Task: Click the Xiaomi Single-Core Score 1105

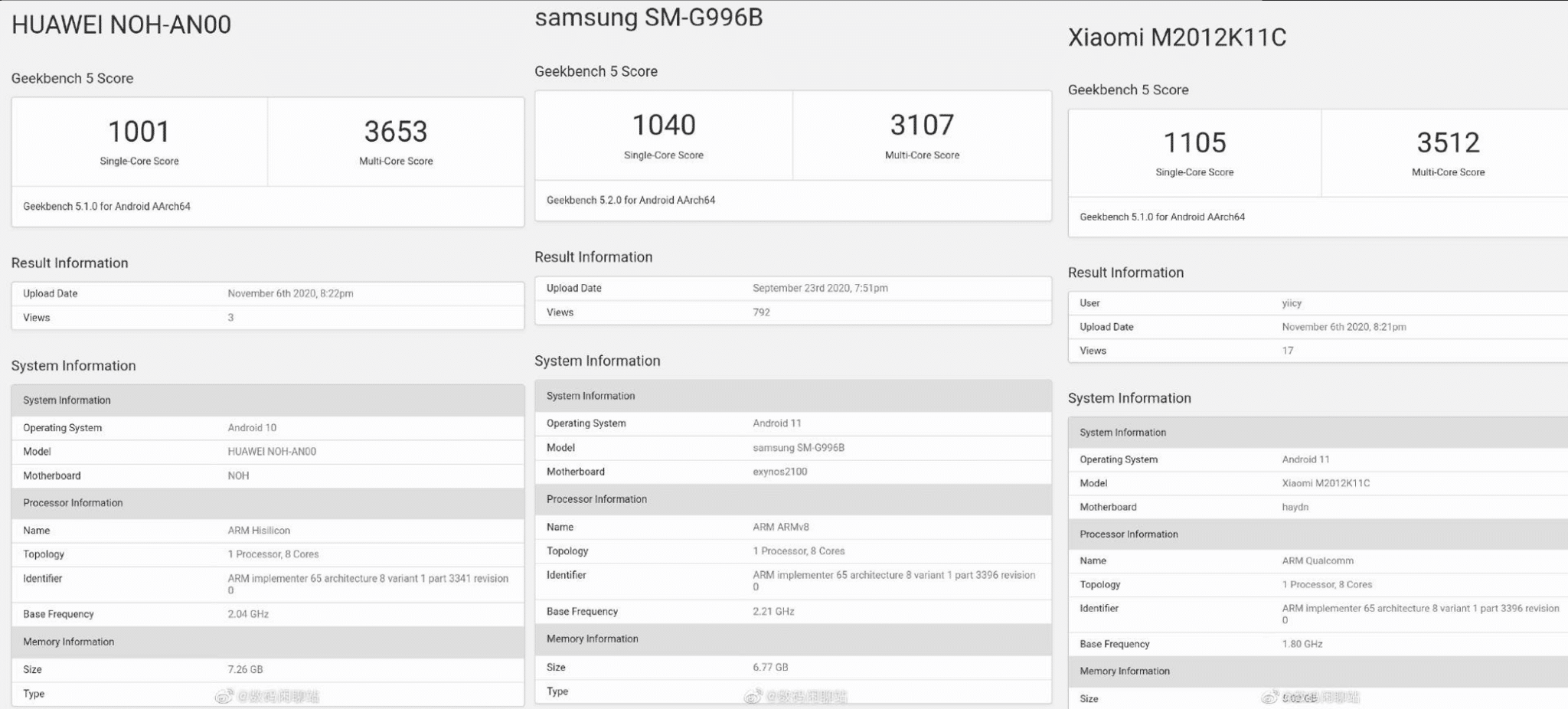Action: pyautogui.click(x=1194, y=142)
